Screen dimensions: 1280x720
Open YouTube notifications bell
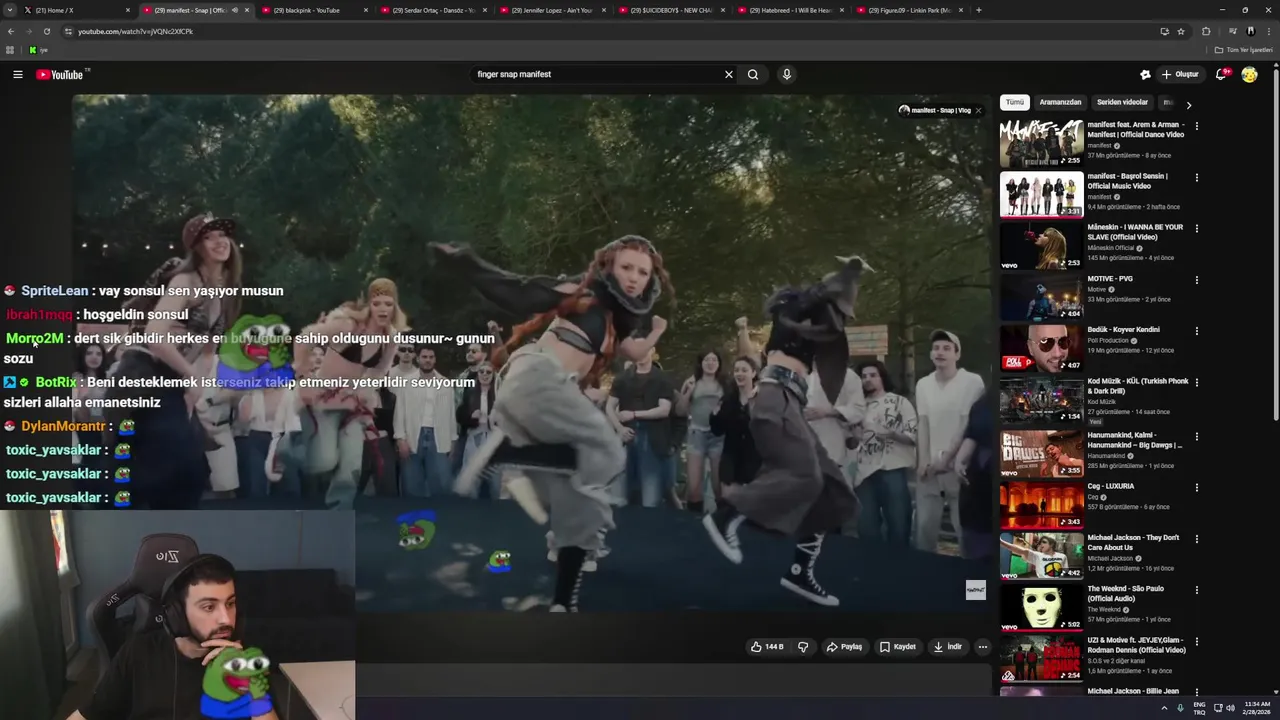click(1221, 74)
